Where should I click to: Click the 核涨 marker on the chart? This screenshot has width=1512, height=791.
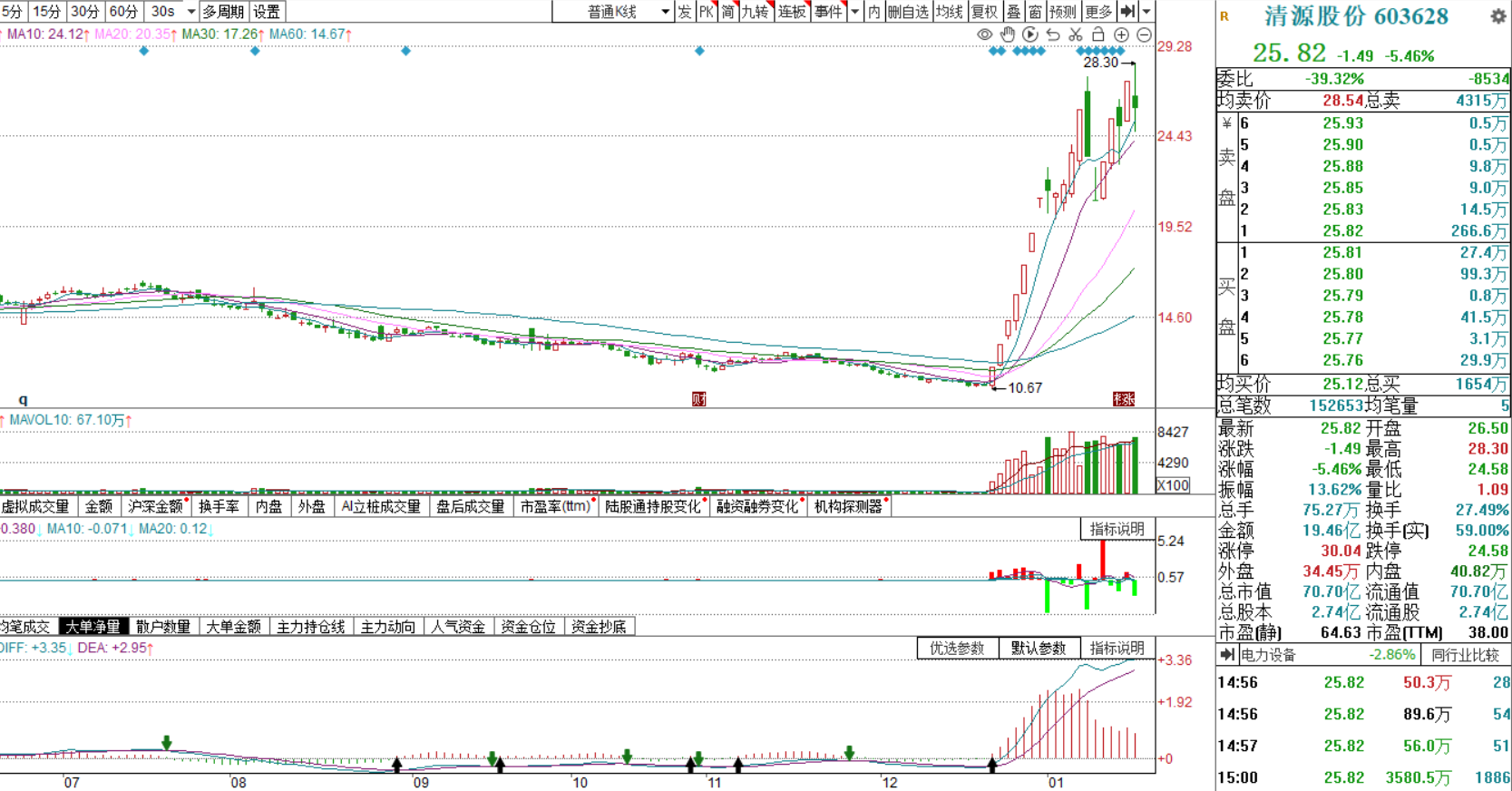pyautogui.click(x=1124, y=399)
